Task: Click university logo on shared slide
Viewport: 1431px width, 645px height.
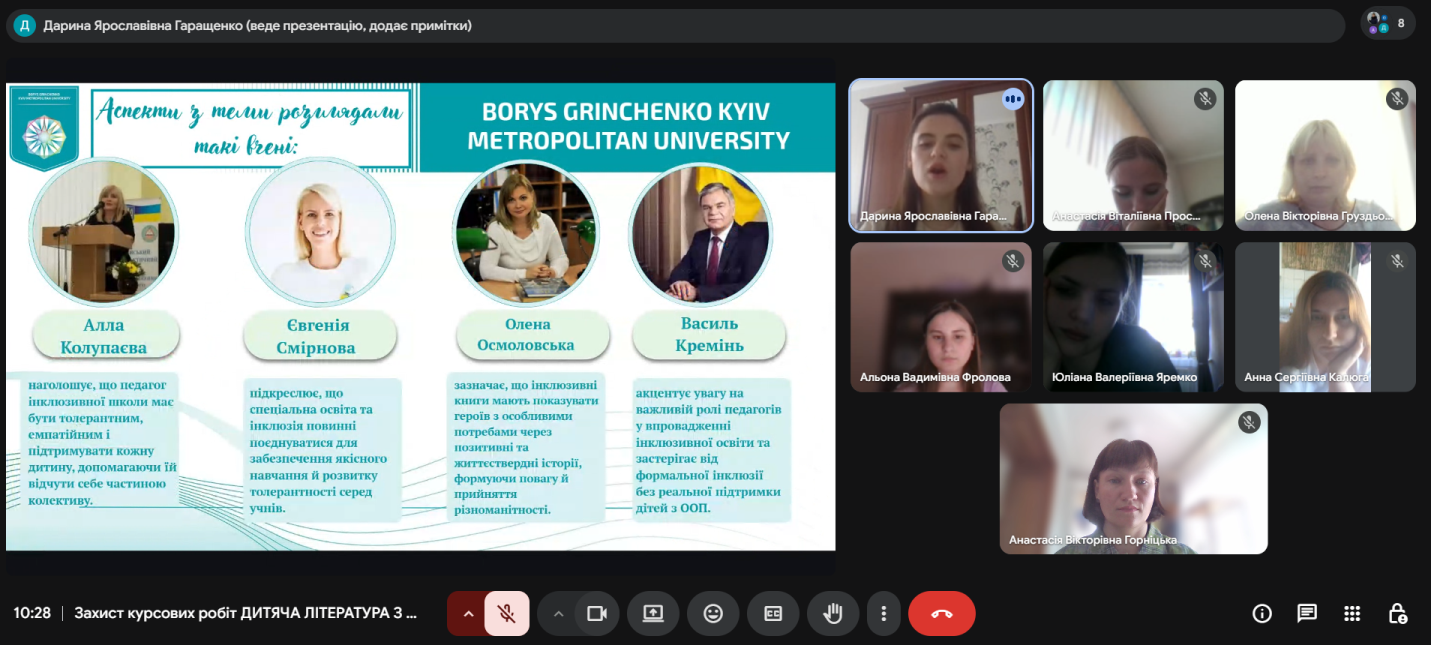Action: [43, 127]
